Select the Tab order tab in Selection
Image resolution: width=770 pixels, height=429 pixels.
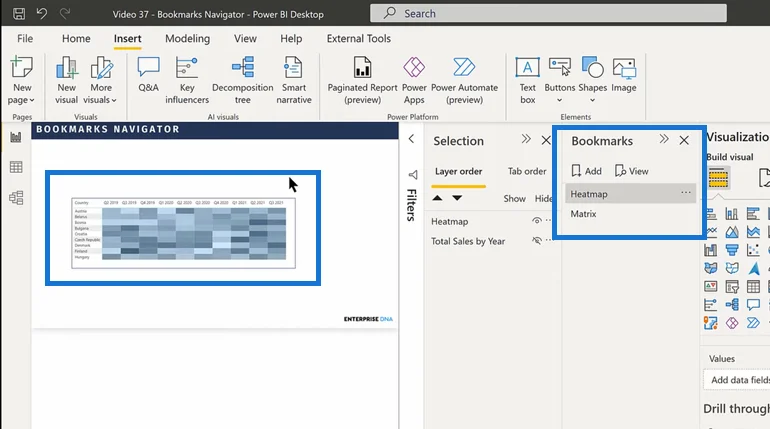pyautogui.click(x=527, y=171)
